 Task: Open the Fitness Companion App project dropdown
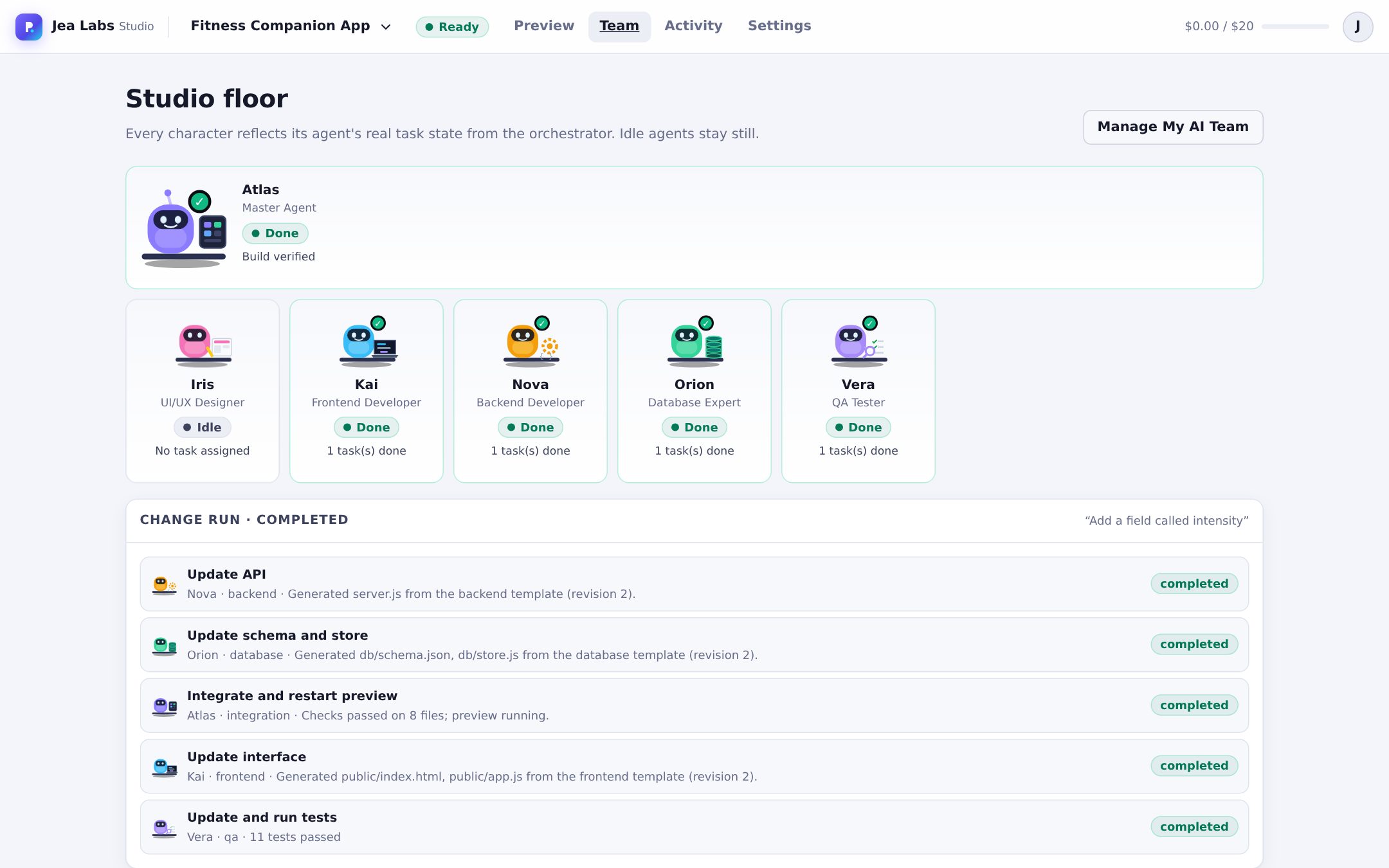click(x=291, y=26)
